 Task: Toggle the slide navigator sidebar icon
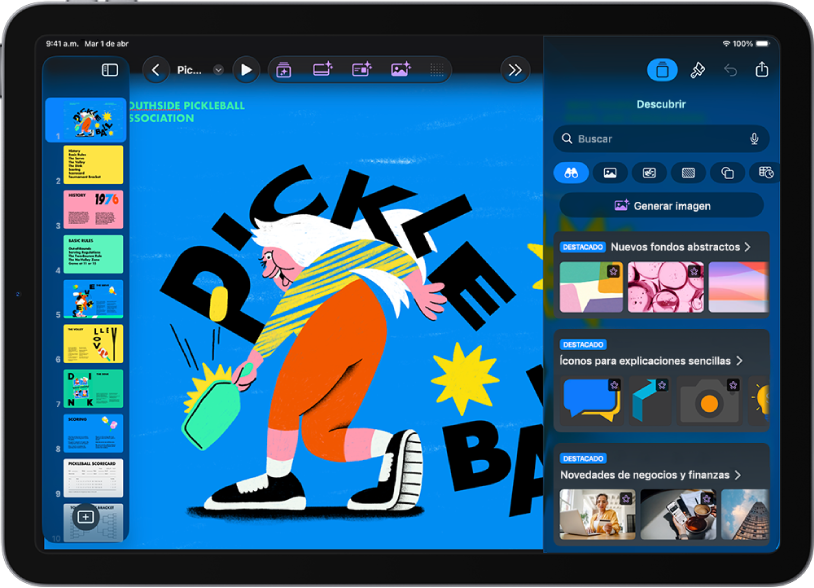(x=110, y=70)
